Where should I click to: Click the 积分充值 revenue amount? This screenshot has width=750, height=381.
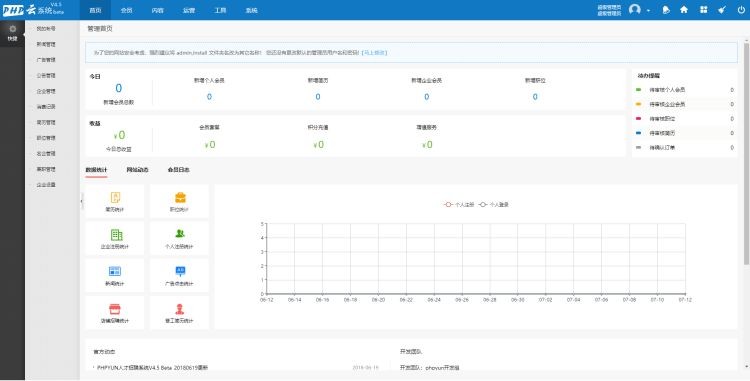click(319, 144)
